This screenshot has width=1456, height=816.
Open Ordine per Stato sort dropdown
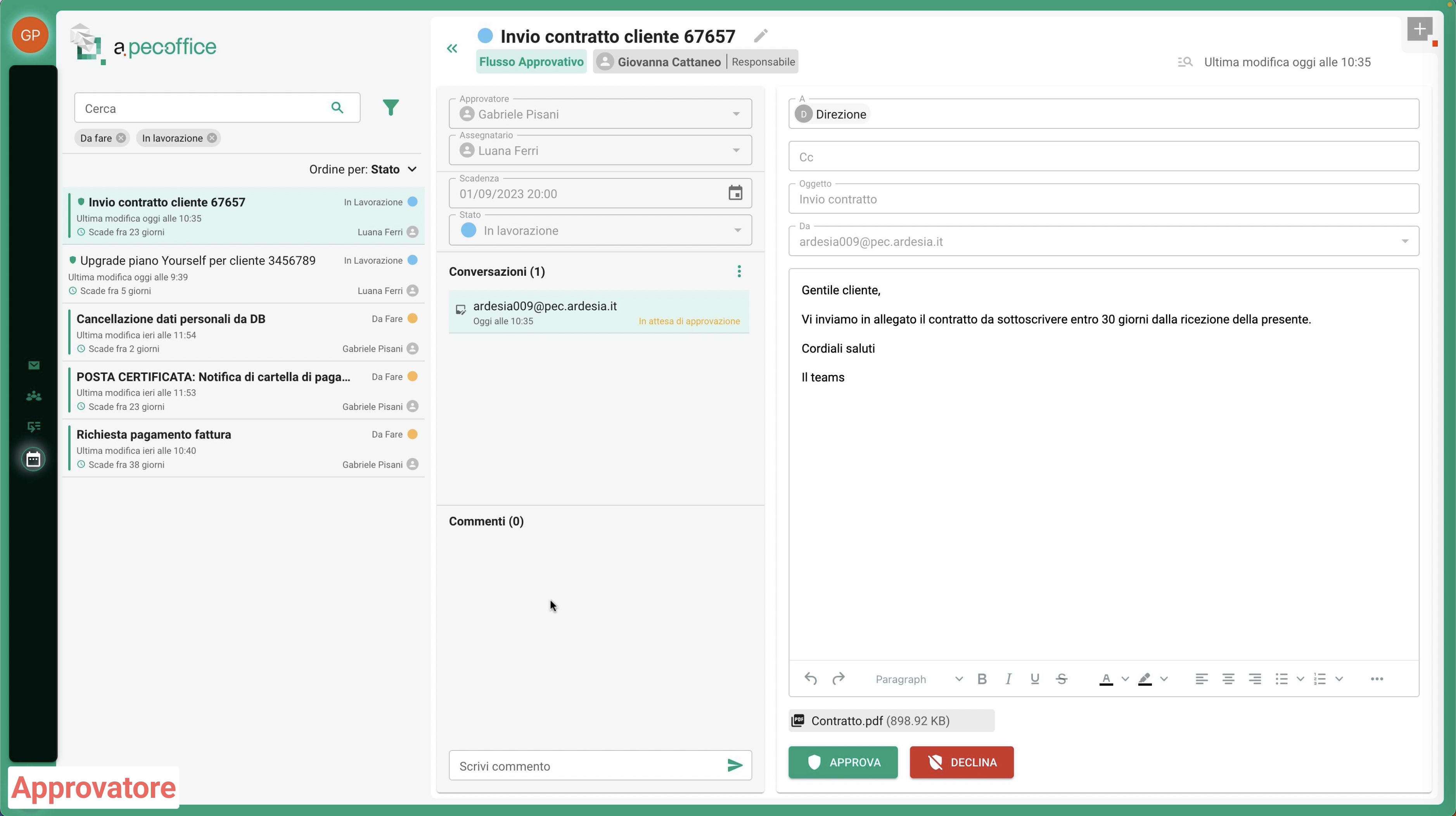(x=363, y=169)
